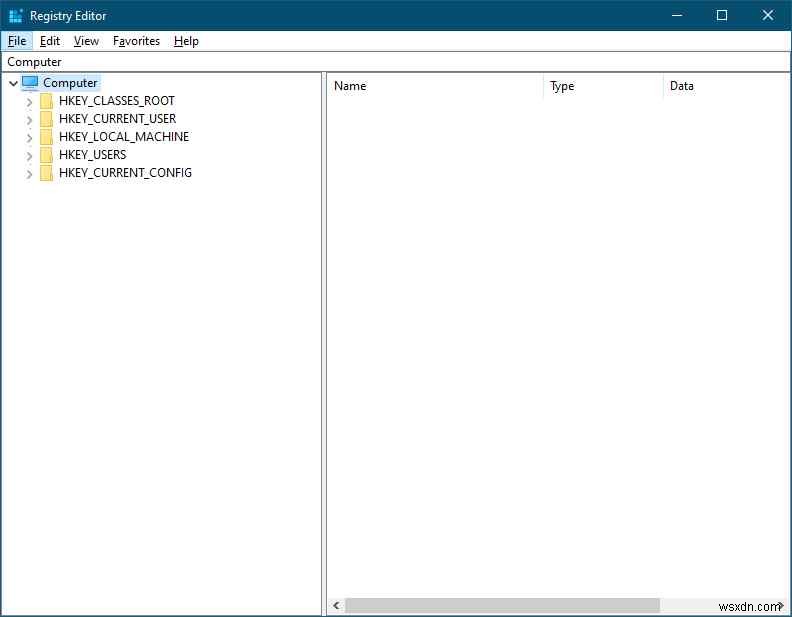Select the HKEY_CURRENT_USER label

[x=118, y=119]
